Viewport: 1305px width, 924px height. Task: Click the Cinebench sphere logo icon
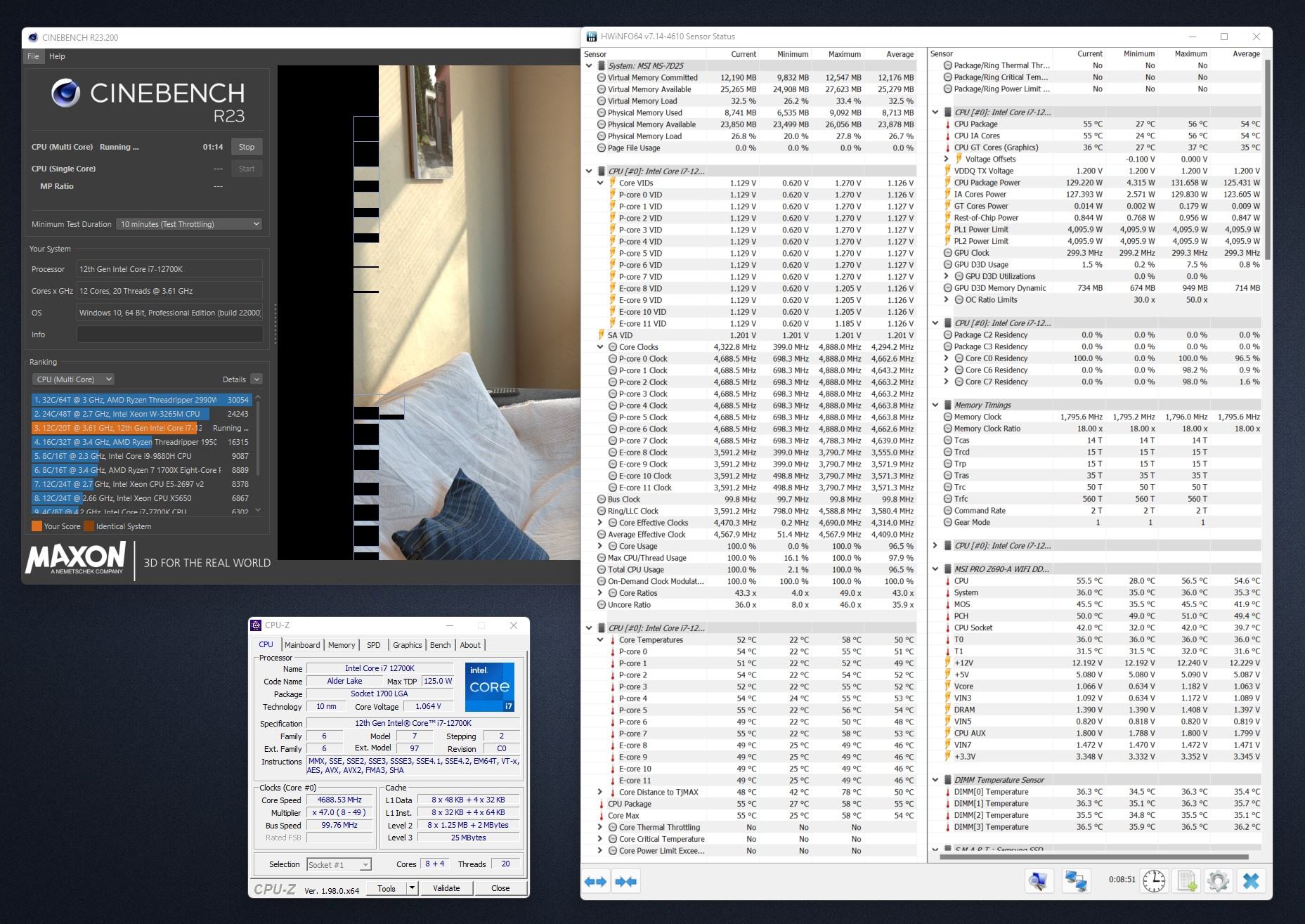click(65, 93)
